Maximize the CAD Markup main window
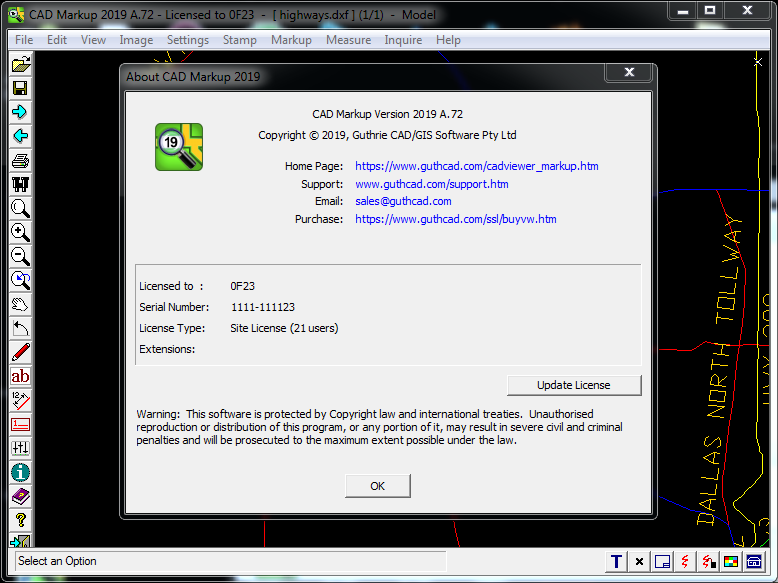 point(710,10)
